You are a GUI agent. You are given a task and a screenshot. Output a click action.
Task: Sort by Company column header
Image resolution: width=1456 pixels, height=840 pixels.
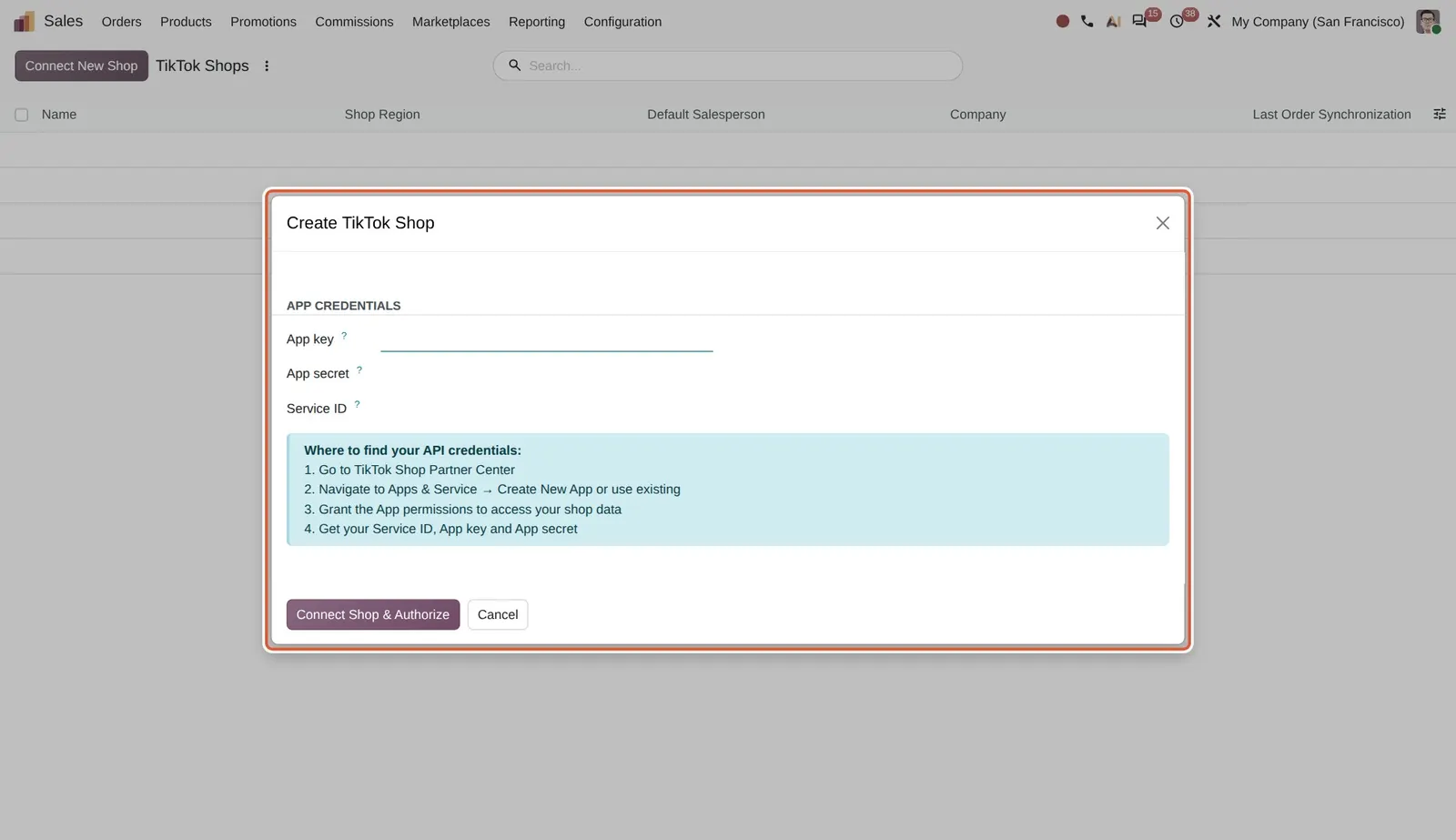(x=978, y=115)
